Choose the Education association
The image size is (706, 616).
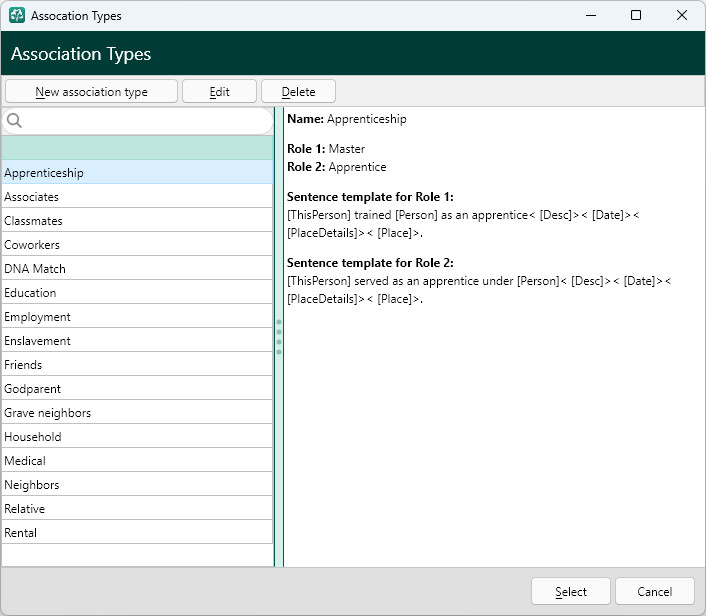(137, 292)
